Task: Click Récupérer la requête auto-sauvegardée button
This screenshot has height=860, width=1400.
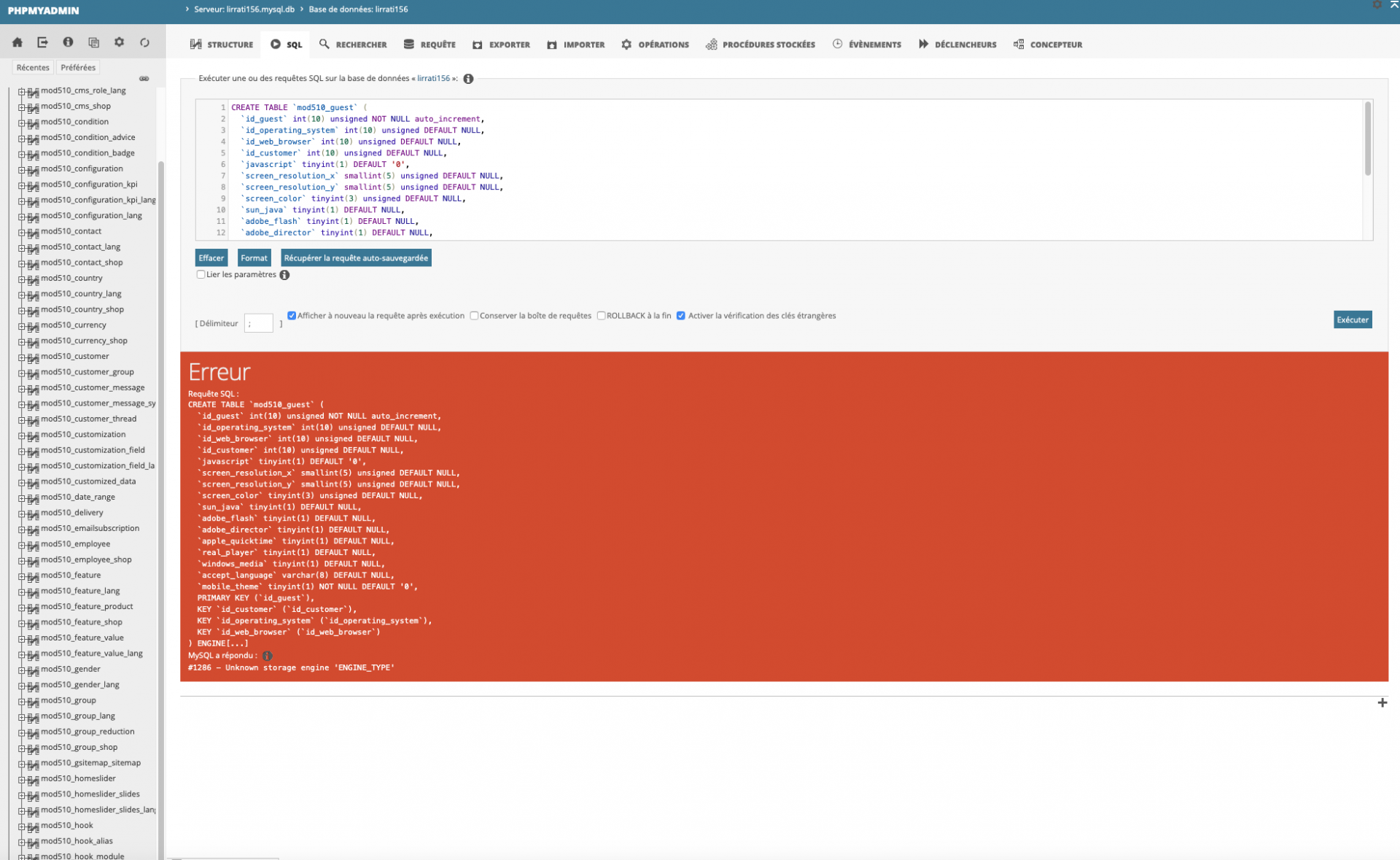Action: point(356,258)
